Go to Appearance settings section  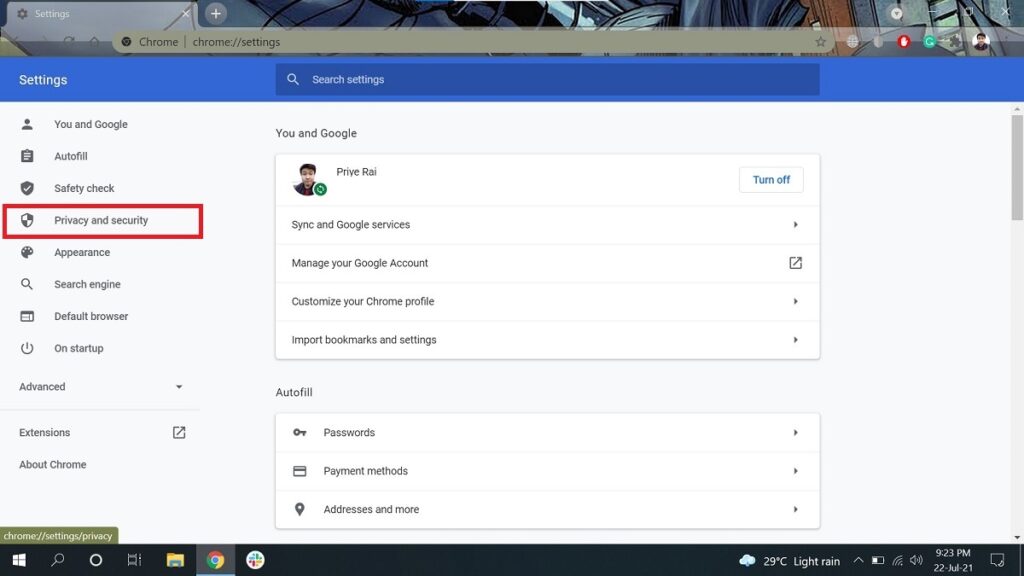[x=82, y=252]
